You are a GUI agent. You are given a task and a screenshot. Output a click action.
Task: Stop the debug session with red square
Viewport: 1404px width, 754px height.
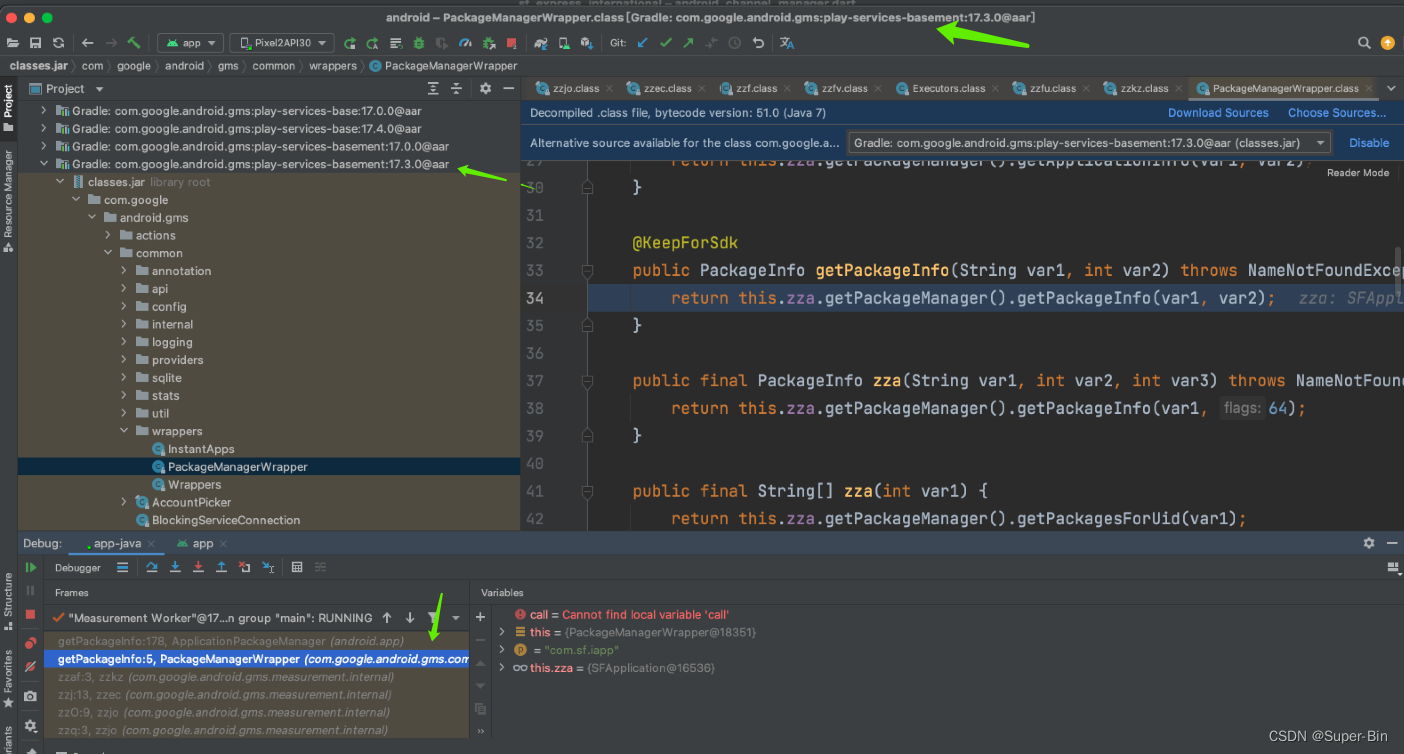[31, 614]
